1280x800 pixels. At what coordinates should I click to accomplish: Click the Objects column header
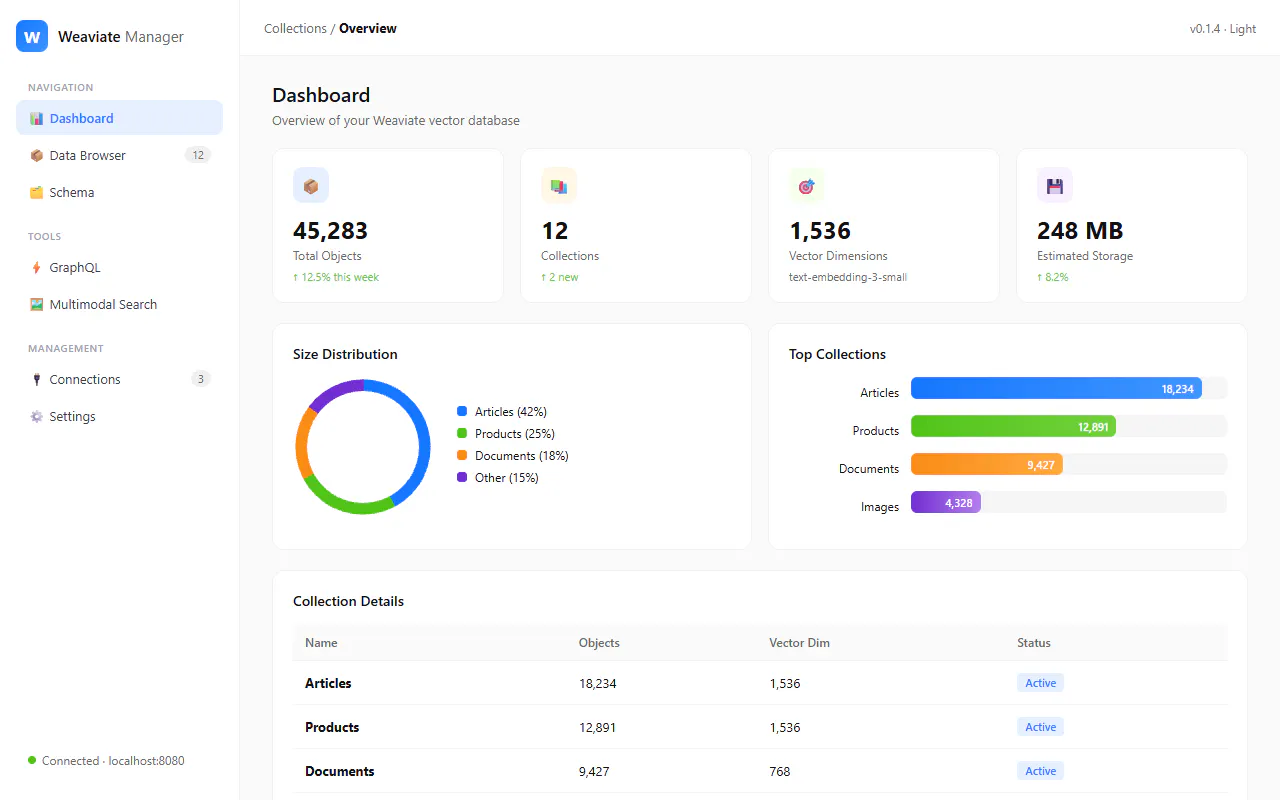pyautogui.click(x=599, y=643)
